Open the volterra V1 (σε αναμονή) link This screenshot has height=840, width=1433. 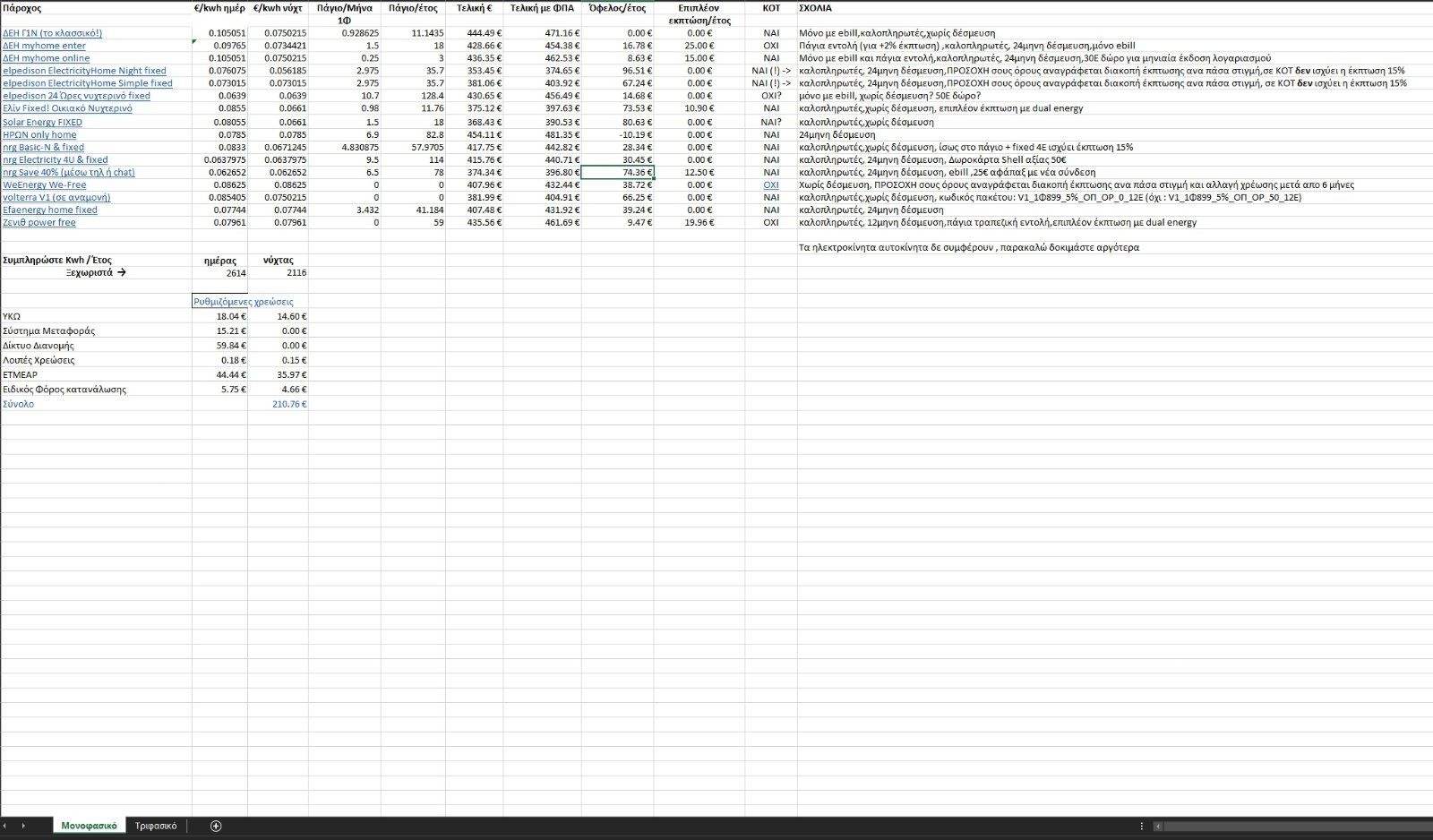(56, 198)
